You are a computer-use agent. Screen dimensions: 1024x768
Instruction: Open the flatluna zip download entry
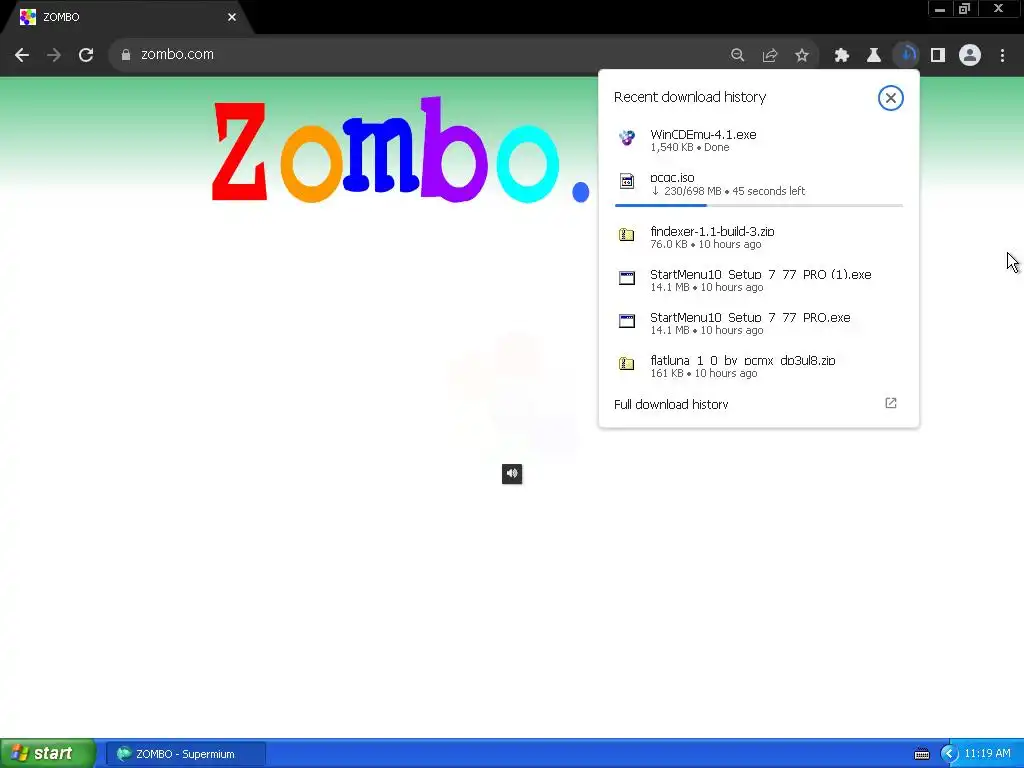(x=759, y=366)
